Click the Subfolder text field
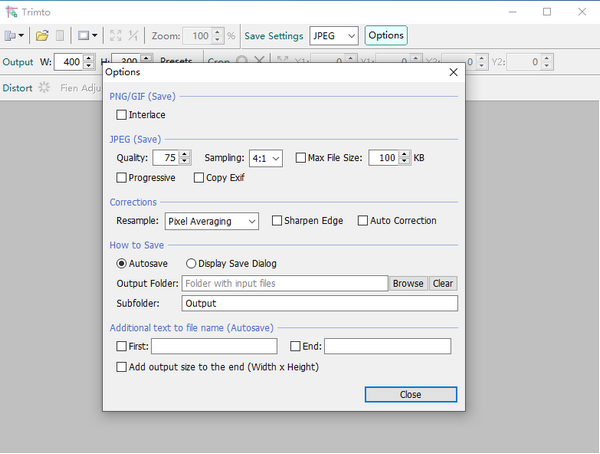The height and width of the screenshot is (454, 600). (x=319, y=304)
